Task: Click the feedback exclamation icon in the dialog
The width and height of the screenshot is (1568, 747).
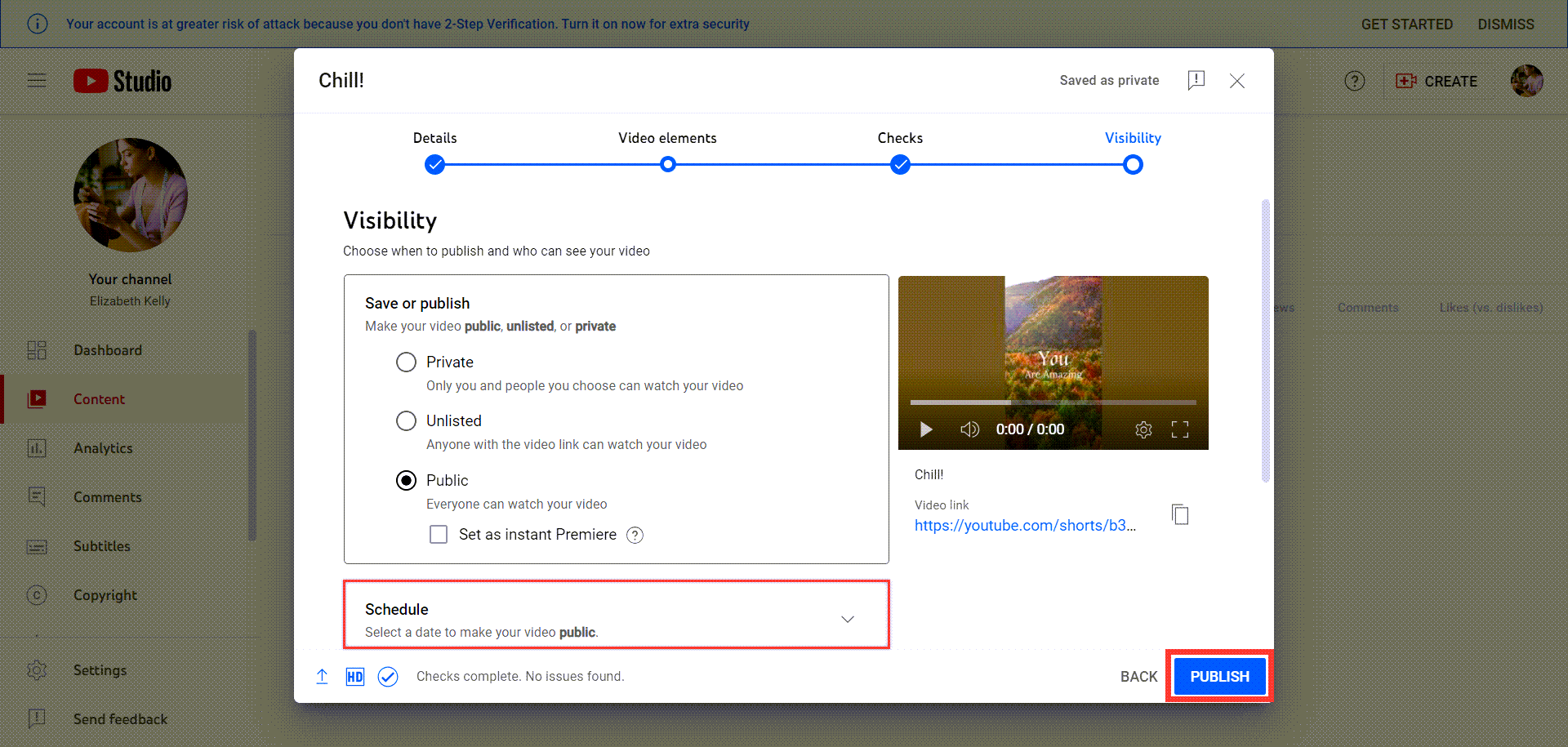Action: 1196,80
